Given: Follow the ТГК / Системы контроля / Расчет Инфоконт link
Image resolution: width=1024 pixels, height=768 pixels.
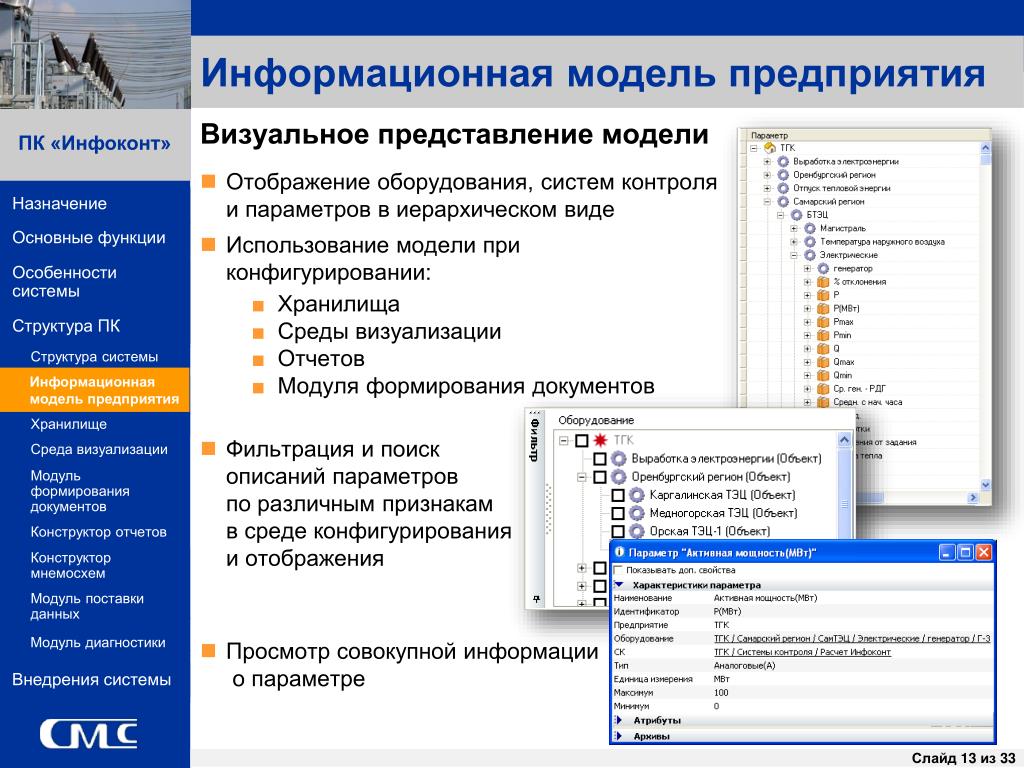Looking at the screenshot, I should pyautogui.click(x=802, y=652).
